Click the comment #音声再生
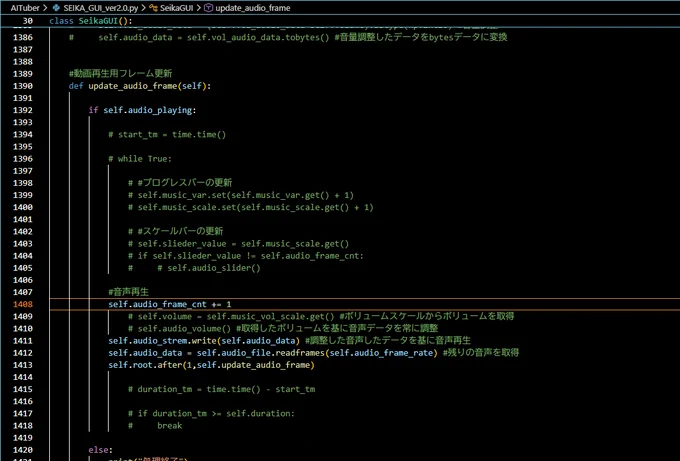This screenshot has width=680, height=461. pos(128,292)
